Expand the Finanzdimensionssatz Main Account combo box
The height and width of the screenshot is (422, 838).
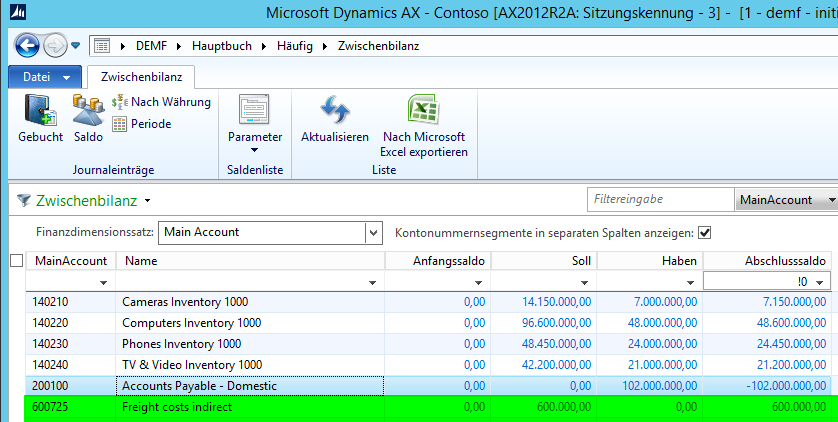pos(374,232)
